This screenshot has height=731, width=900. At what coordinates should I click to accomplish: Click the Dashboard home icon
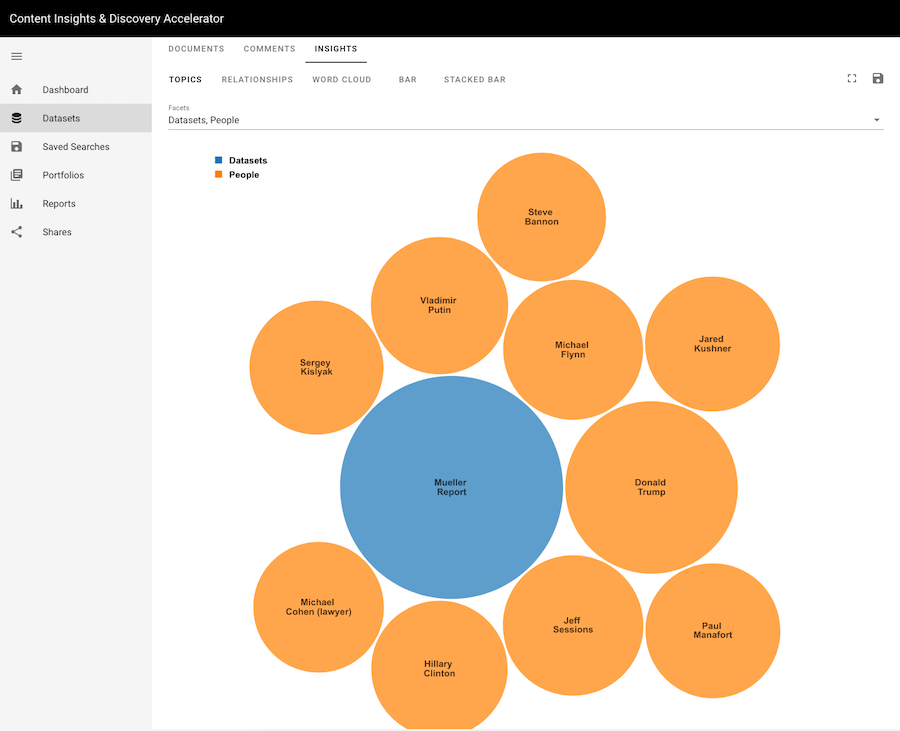click(x=16, y=90)
